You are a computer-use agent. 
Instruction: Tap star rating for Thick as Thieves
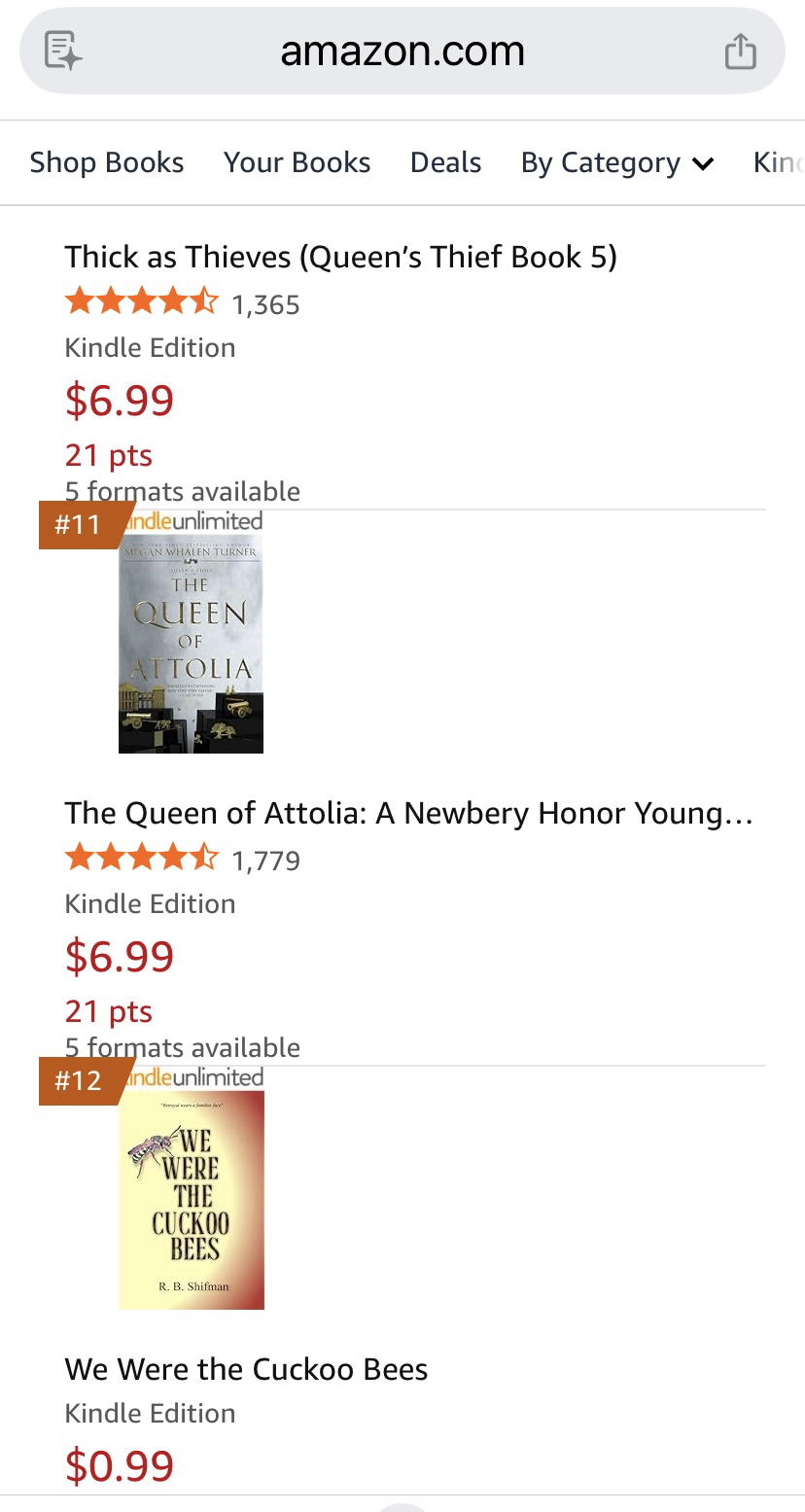tap(141, 303)
